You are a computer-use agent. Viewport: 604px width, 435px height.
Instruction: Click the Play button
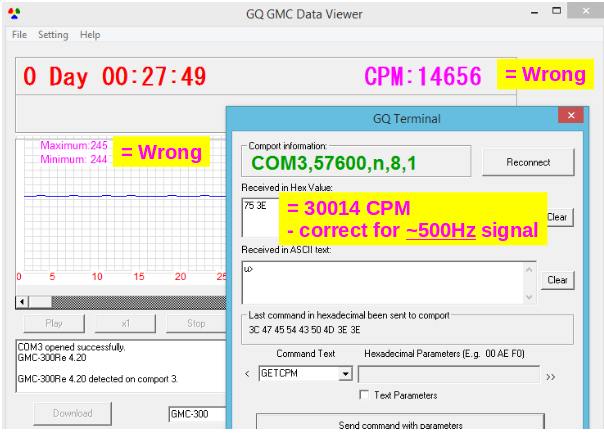point(54,324)
